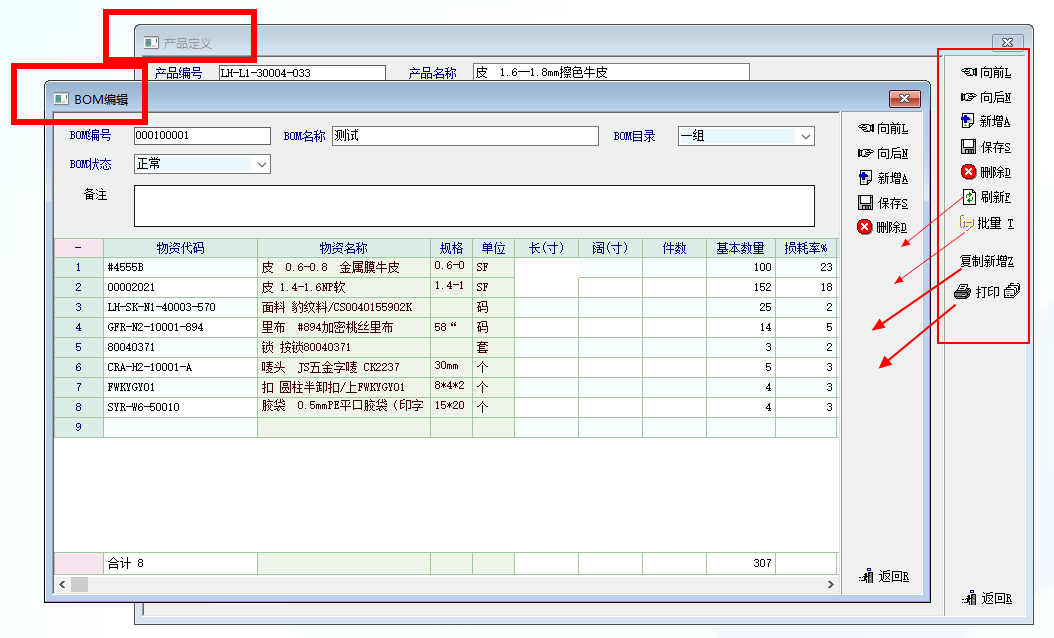Click the red 删除 icon in BOM编辑 dialog
Image resolution: width=1054 pixels, height=638 pixels.
coord(865,227)
